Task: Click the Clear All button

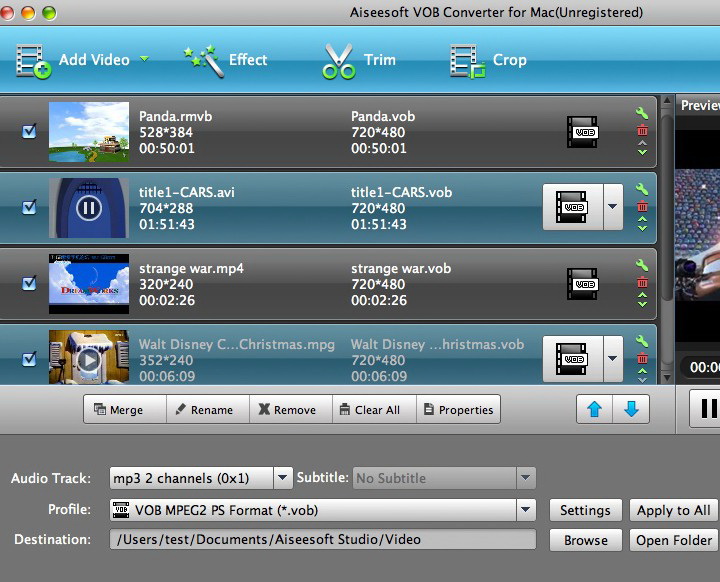Action: 374,409
